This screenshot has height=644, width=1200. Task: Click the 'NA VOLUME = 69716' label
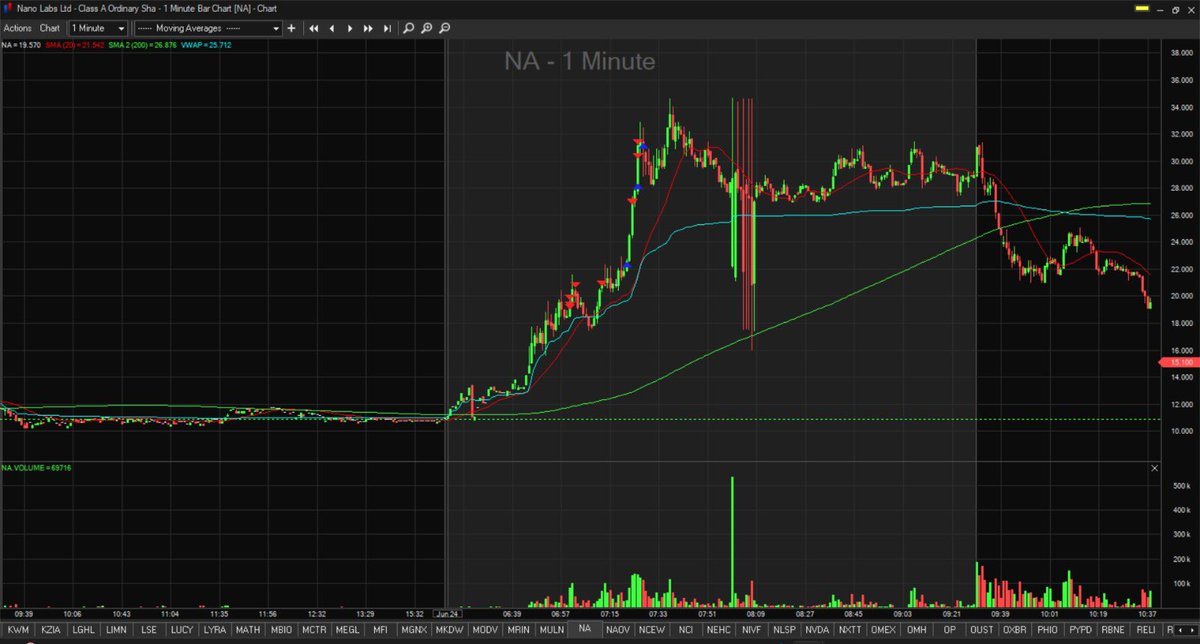[37, 468]
